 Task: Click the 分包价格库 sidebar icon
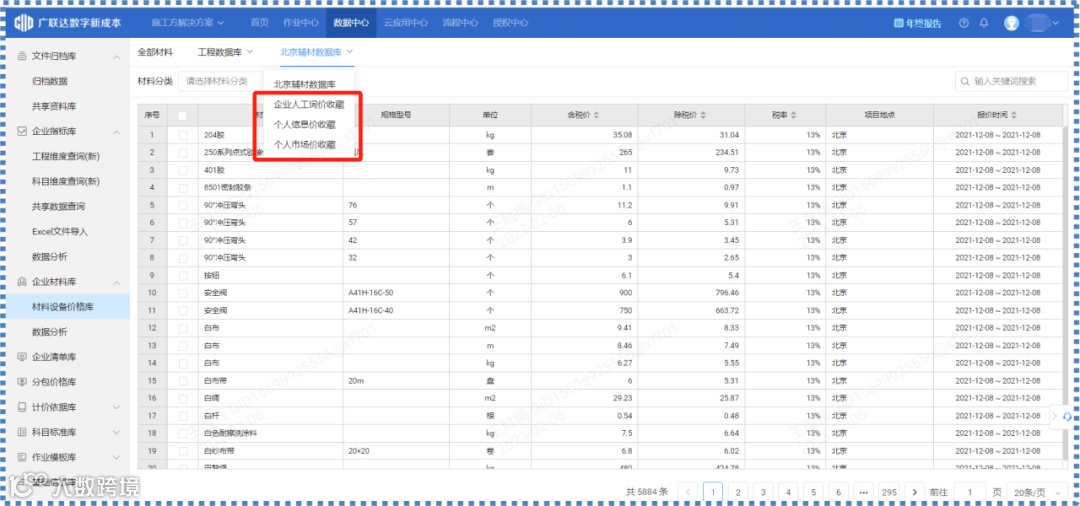coord(21,381)
